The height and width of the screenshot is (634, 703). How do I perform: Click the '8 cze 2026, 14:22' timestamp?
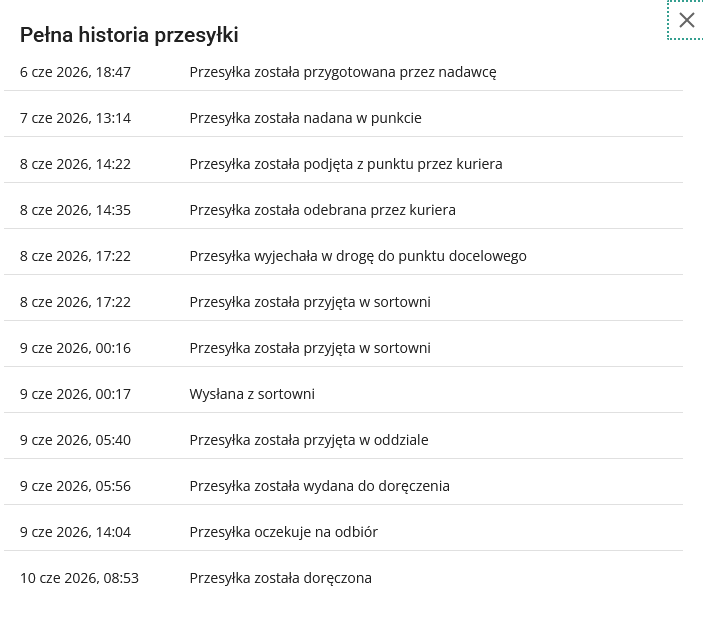pos(75,165)
